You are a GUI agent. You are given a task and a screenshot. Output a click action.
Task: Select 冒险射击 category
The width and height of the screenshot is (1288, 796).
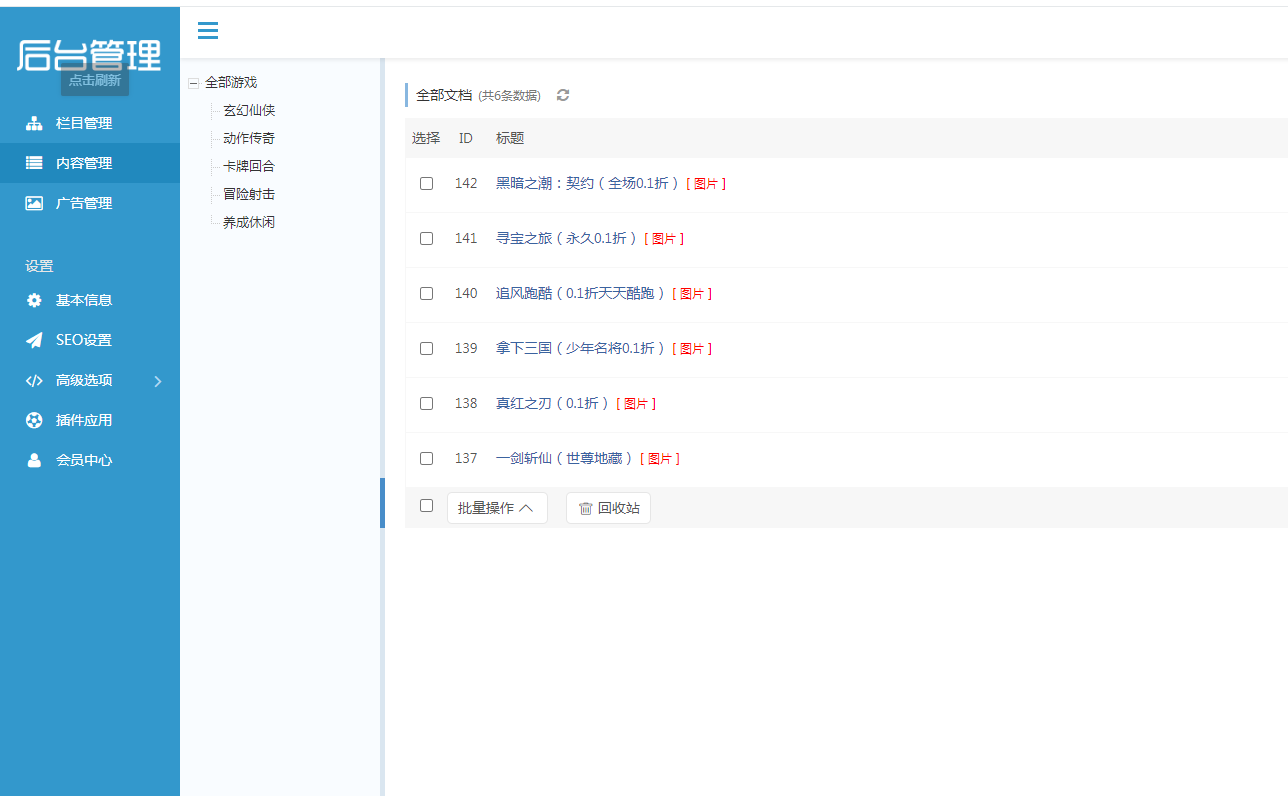tap(249, 194)
